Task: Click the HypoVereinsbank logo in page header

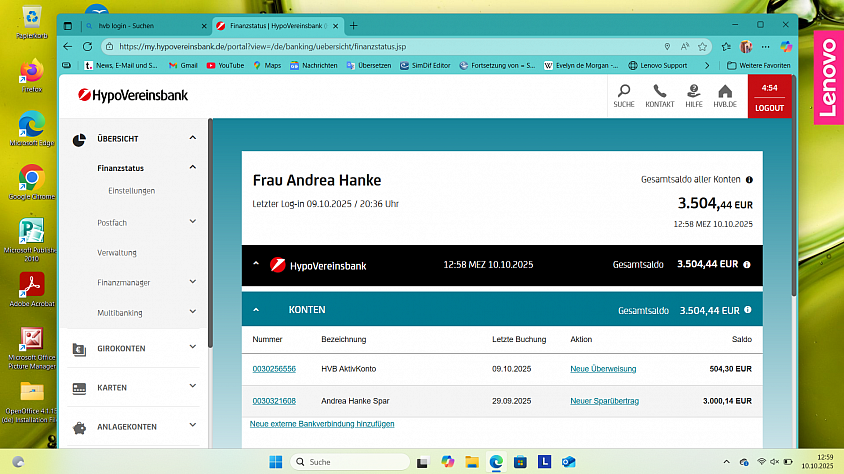Action: coord(133,95)
